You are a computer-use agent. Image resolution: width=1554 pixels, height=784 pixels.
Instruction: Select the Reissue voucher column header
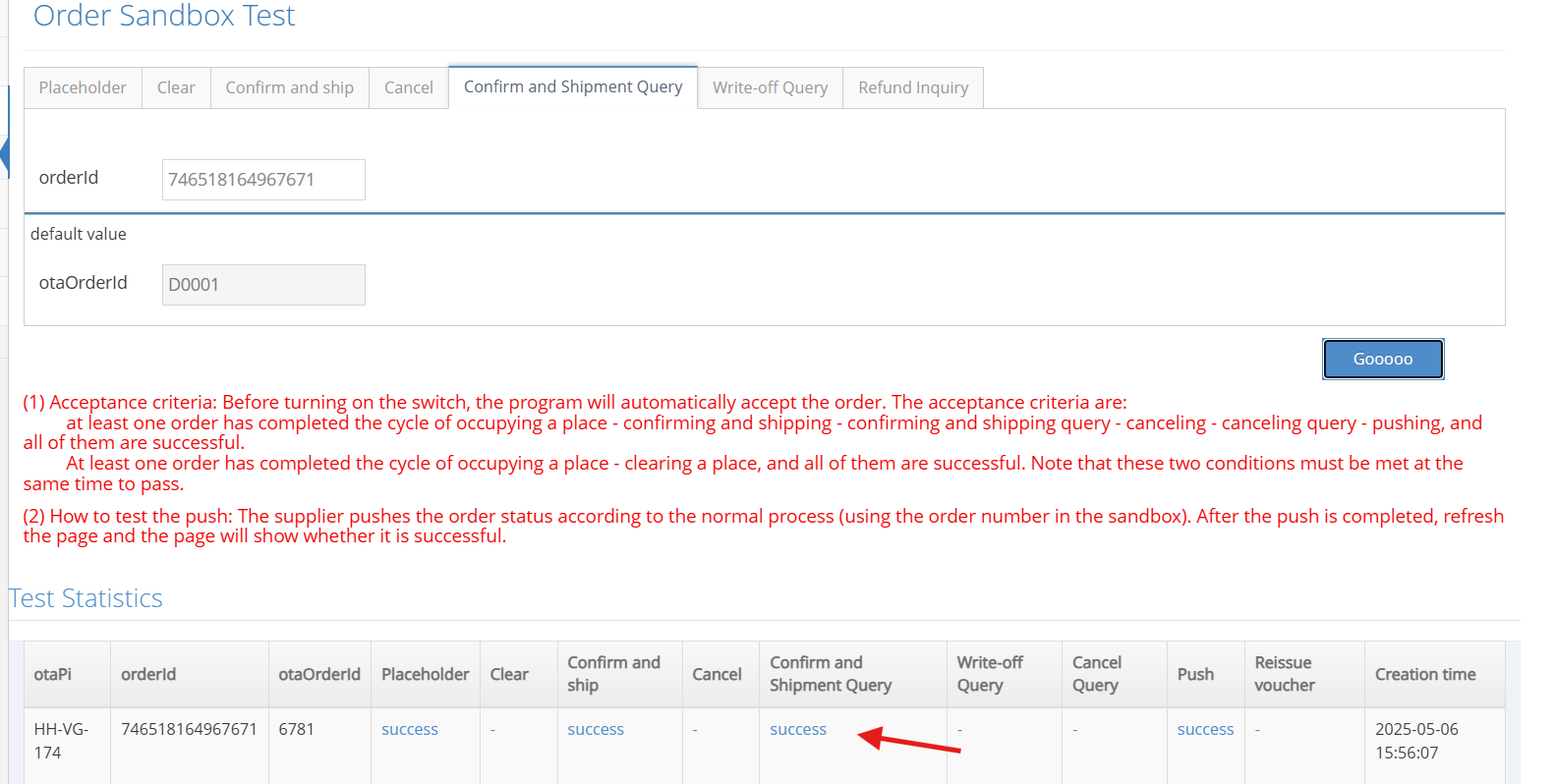(x=1284, y=674)
